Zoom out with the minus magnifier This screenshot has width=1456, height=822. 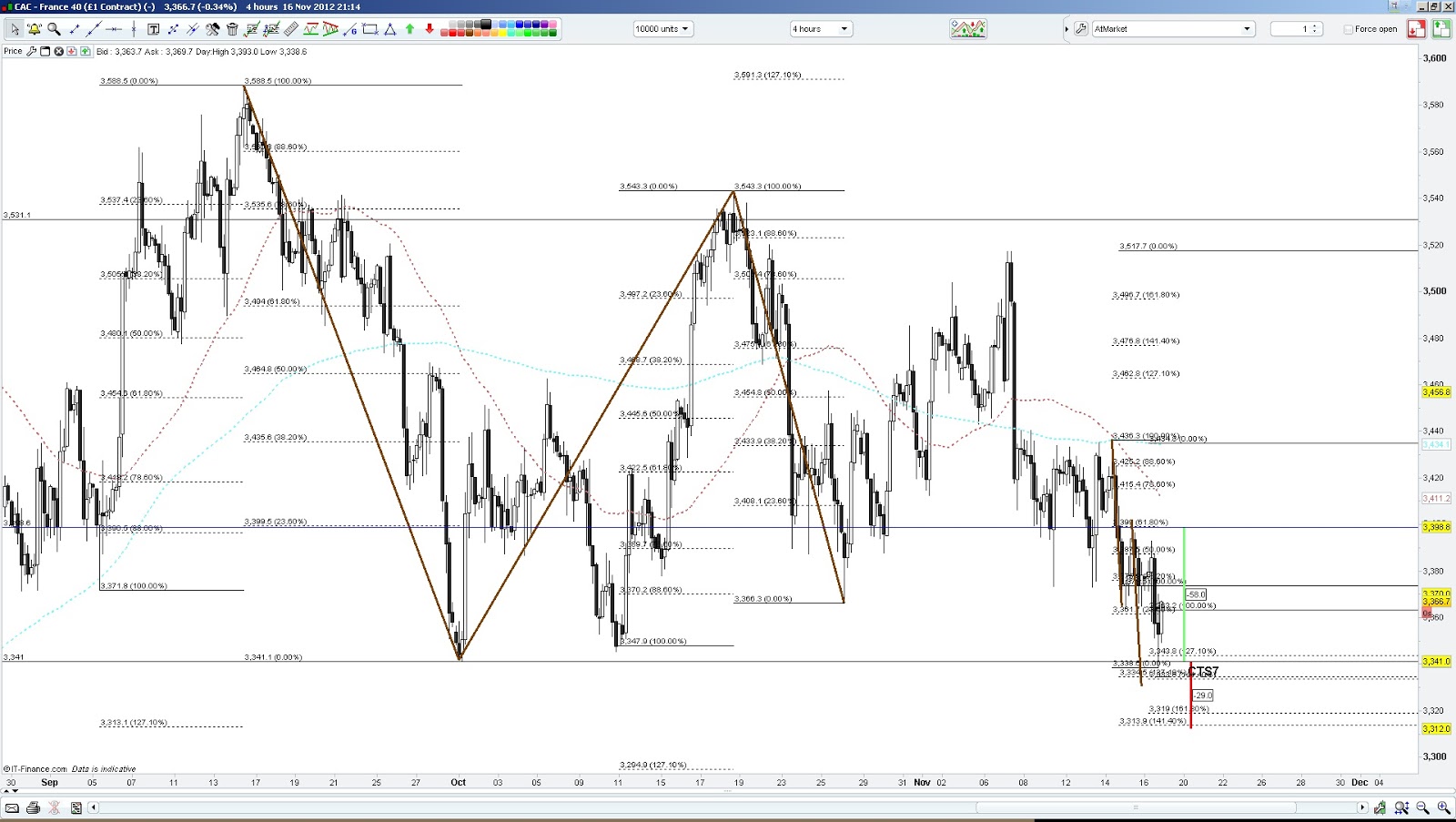pos(1423,807)
